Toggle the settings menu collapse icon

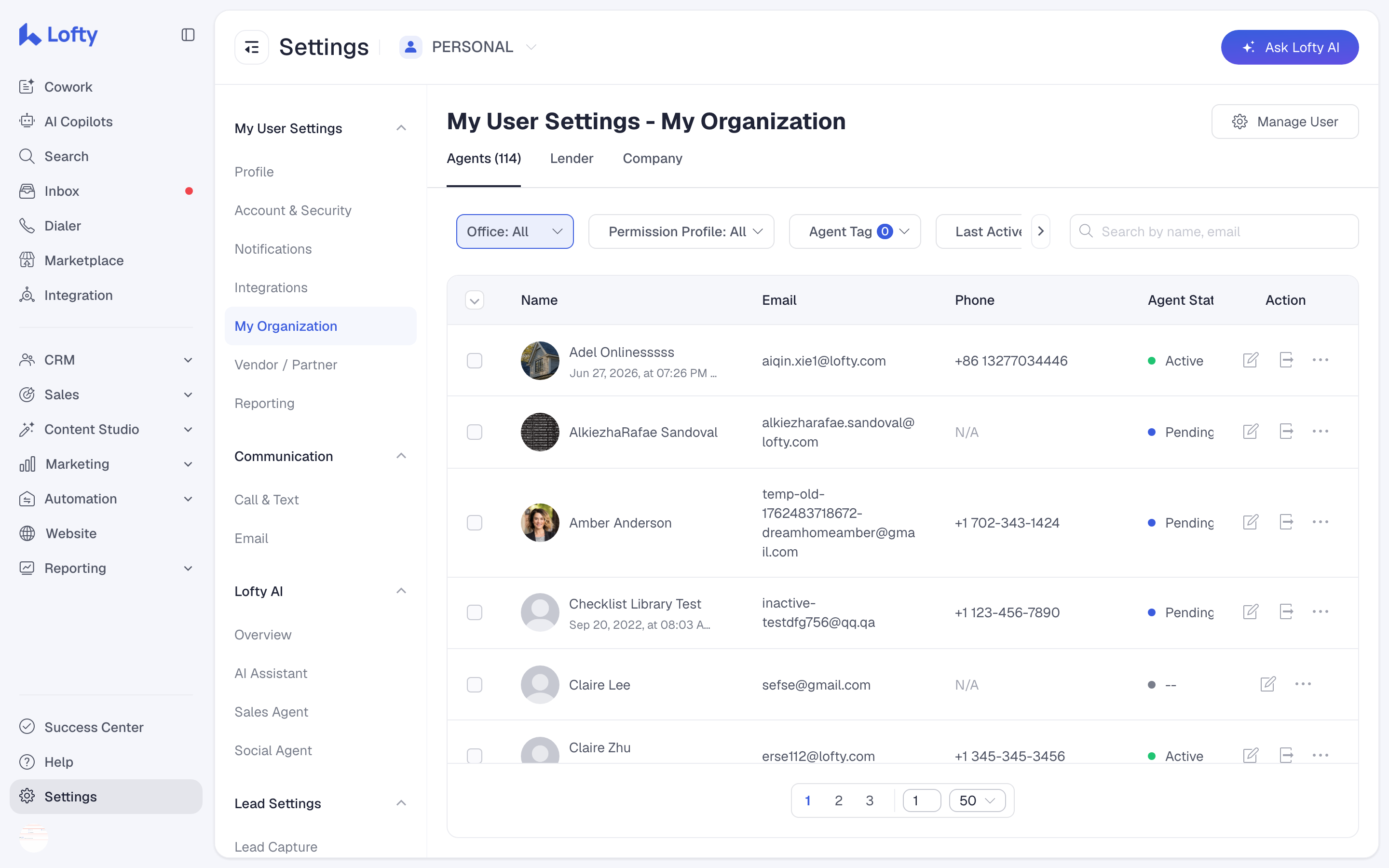(251, 47)
